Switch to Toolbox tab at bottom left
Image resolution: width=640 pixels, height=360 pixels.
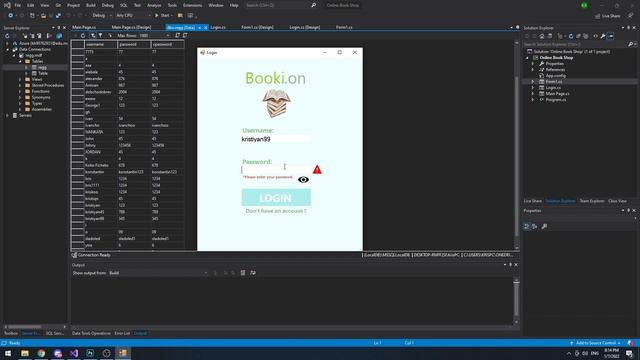[x=11, y=333]
